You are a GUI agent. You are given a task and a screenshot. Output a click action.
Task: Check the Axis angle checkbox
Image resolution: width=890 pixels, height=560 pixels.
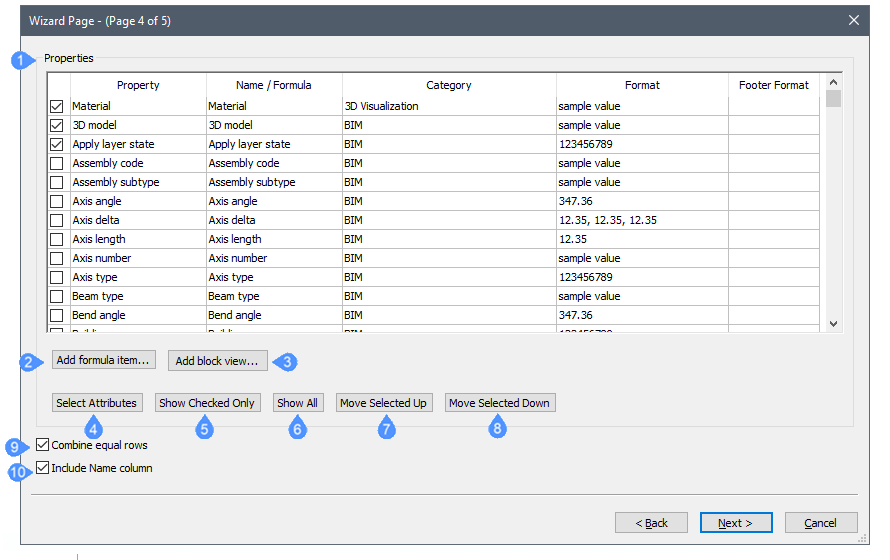56,201
